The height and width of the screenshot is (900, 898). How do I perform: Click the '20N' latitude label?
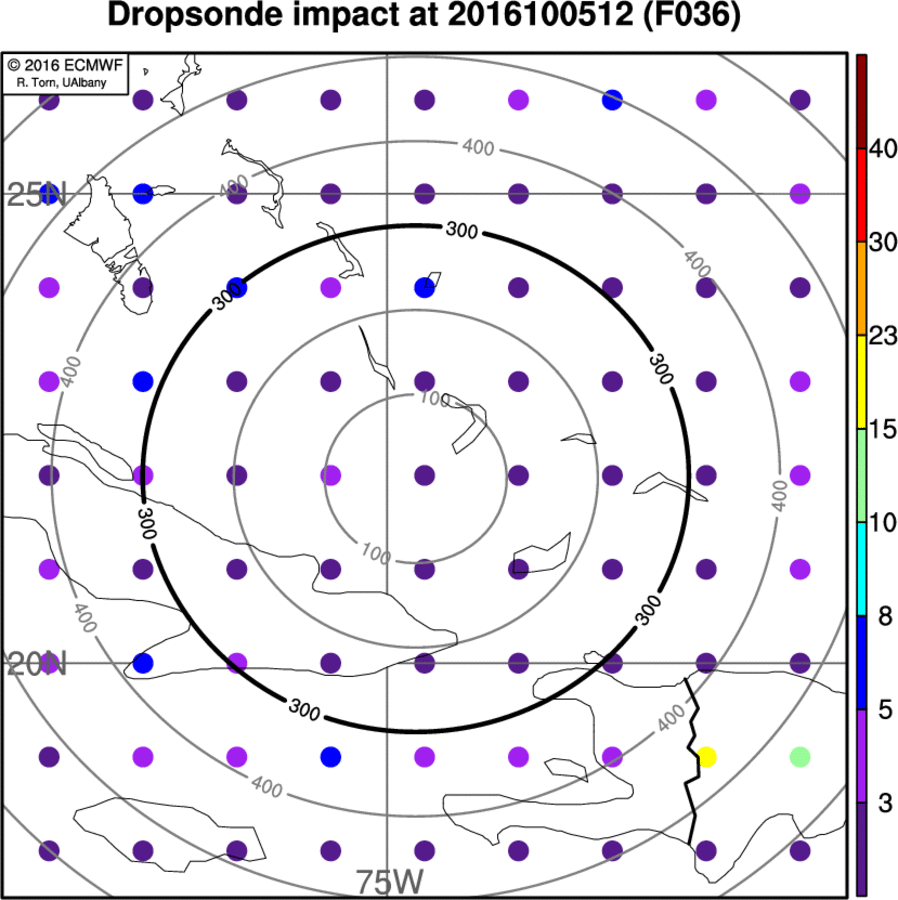37,664
